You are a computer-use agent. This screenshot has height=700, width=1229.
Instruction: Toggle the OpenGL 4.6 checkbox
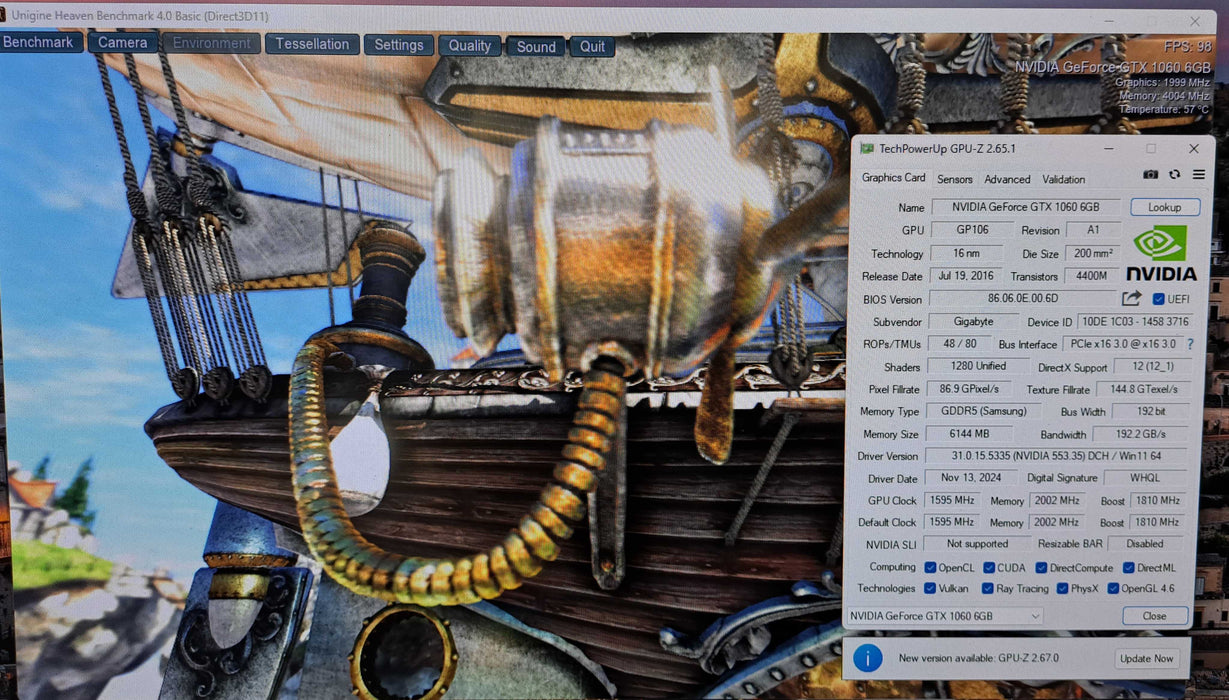[1113, 588]
